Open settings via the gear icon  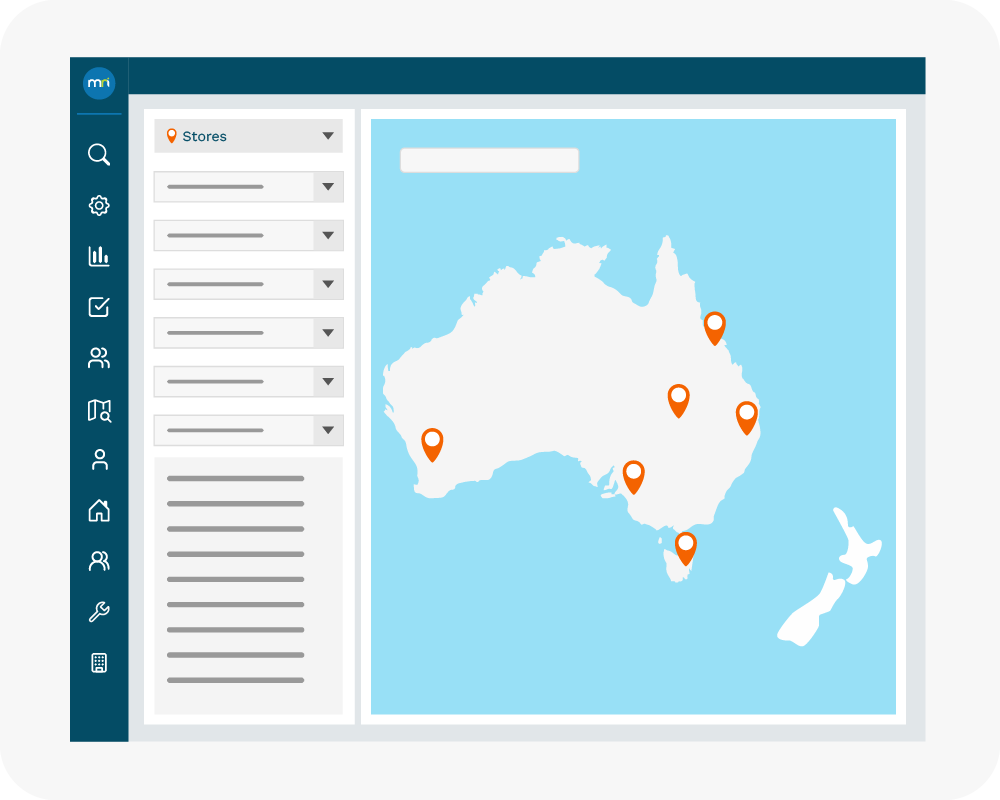click(x=99, y=206)
